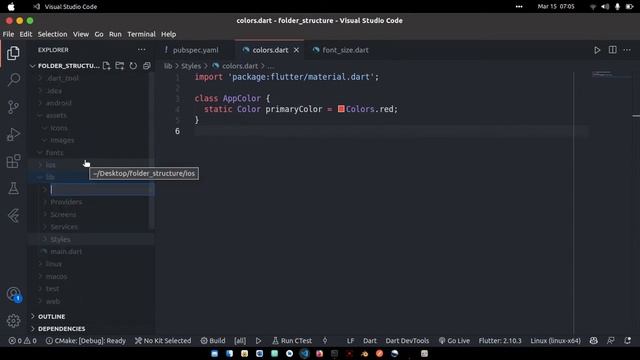Open Dart DevTools from status bar
The width and height of the screenshot is (640, 360).
tap(407, 340)
